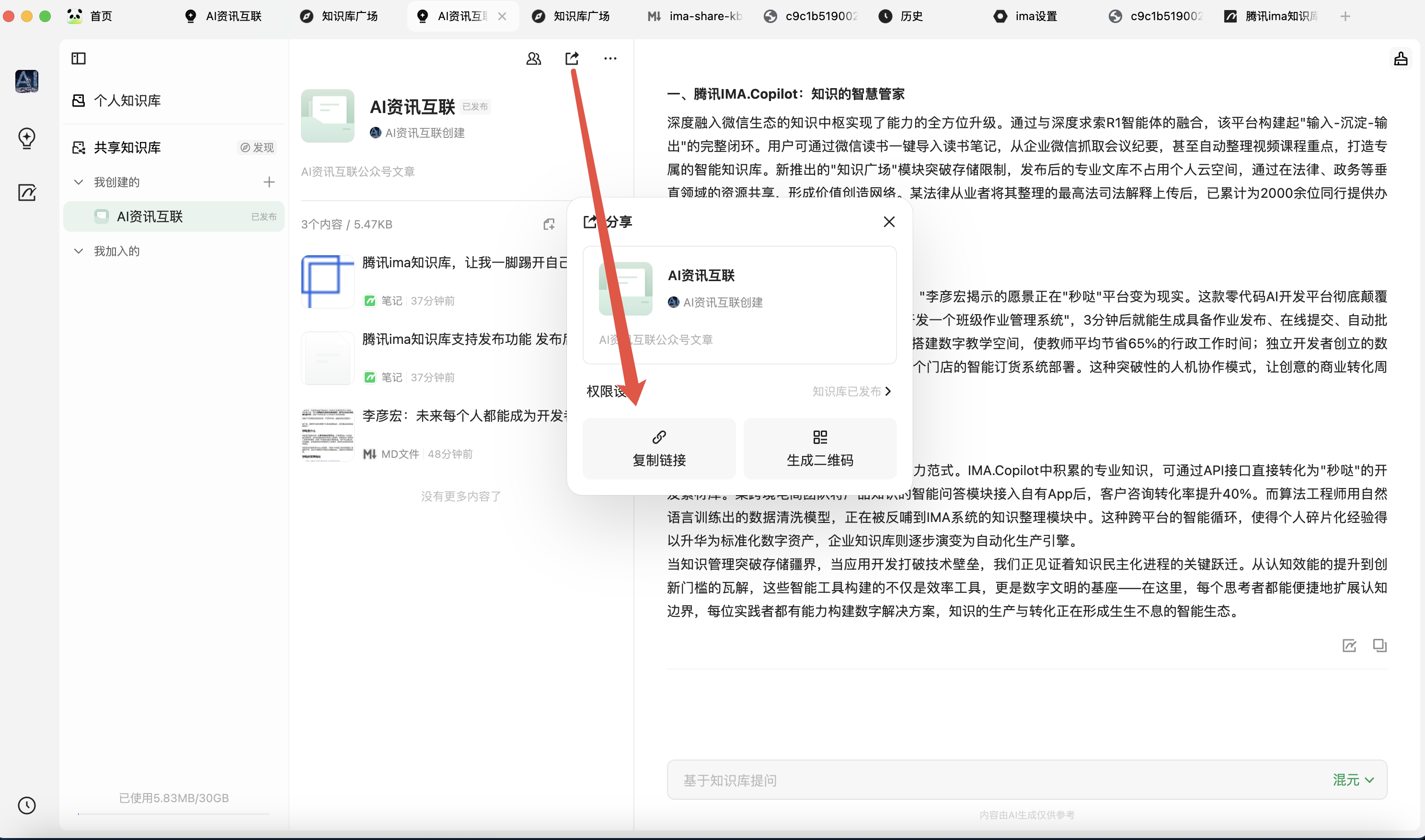Click the plus icon next to 我创建的
The height and width of the screenshot is (840, 1425).
click(x=269, y=182)
